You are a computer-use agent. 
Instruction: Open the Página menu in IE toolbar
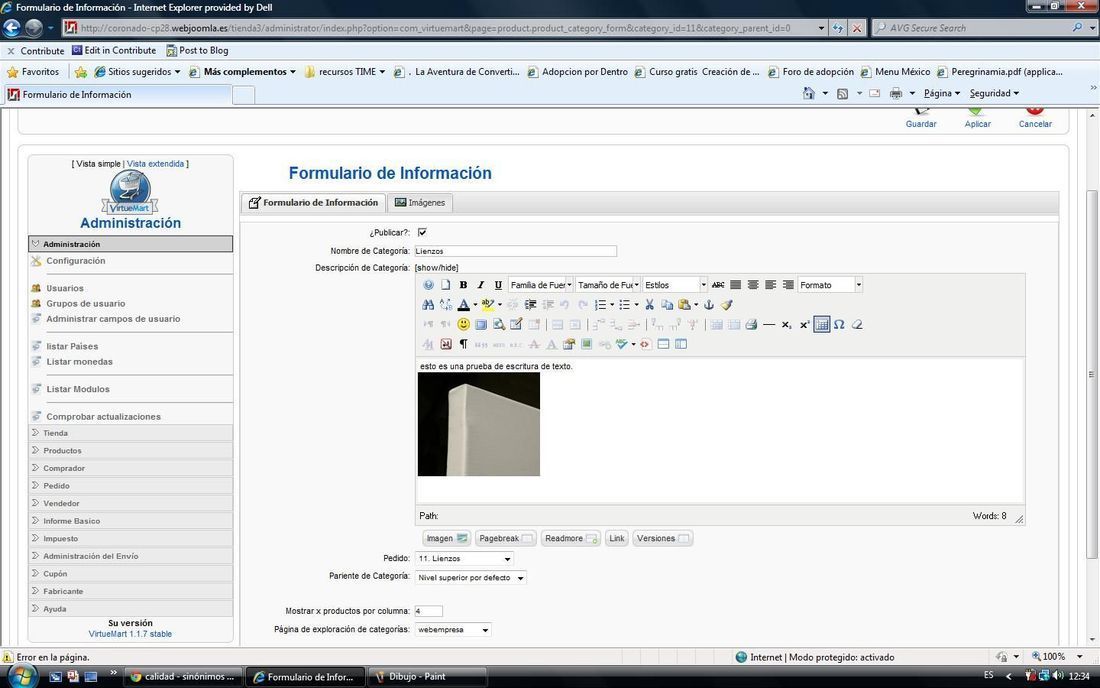point(941,93)
